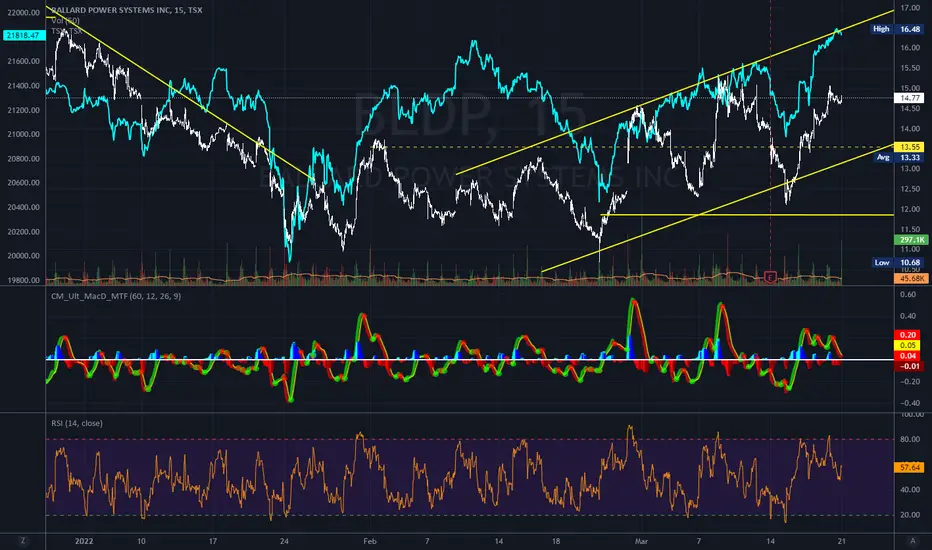932x550 pixels.
Task: Click the orange 45.68K volume average label
Action: tap(911, 278)
